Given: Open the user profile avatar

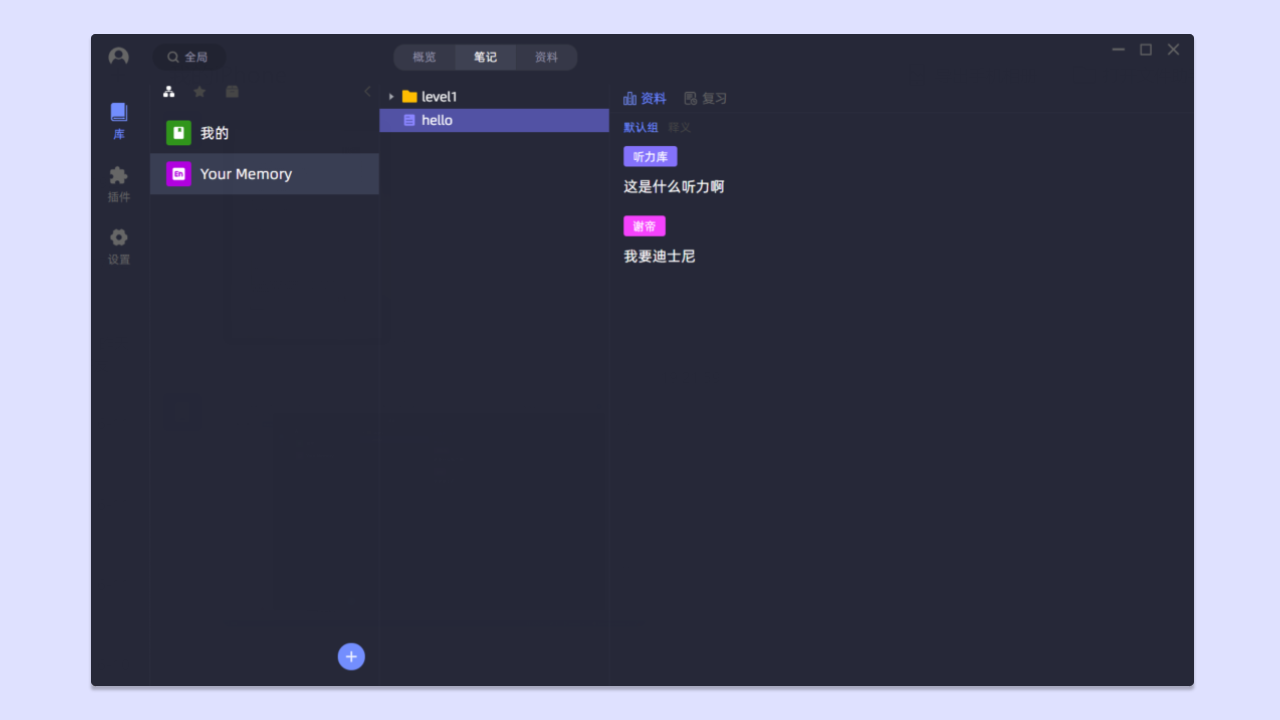Looking at the screenshot, I should pos(119,57).
